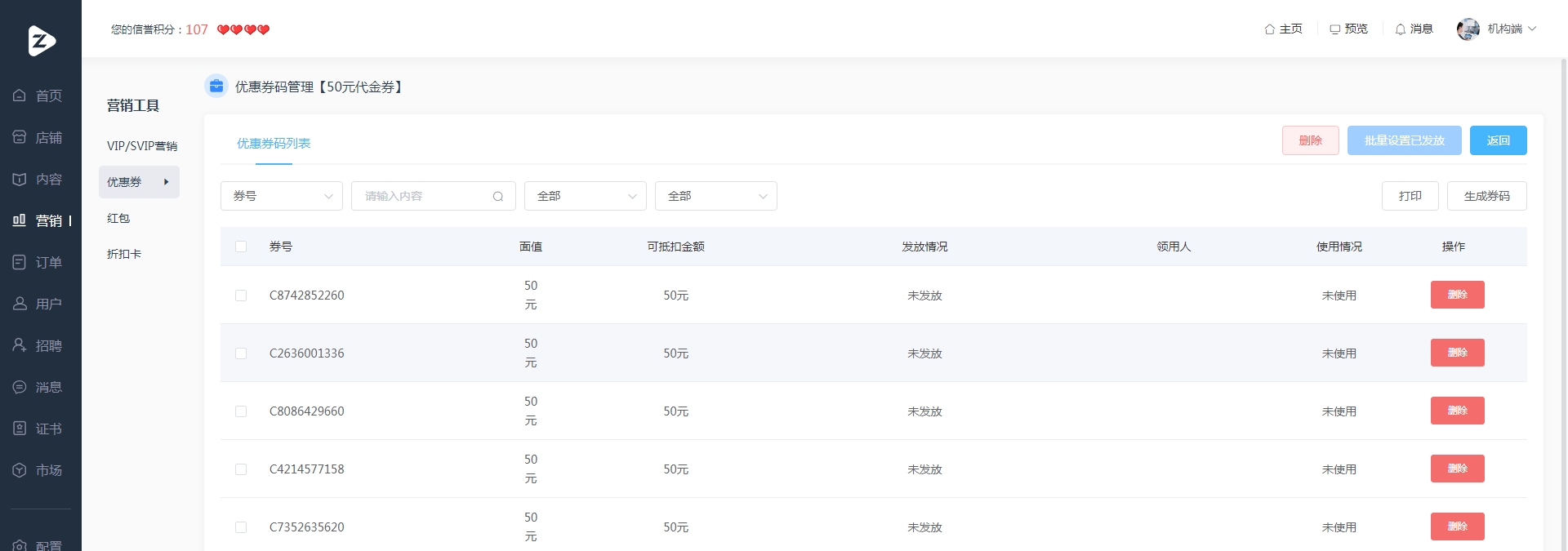Select the 优惠券码列表 tab
The height and width of the screenshot is (551, 1568).
pyautogui.click(x=274, y=144)
